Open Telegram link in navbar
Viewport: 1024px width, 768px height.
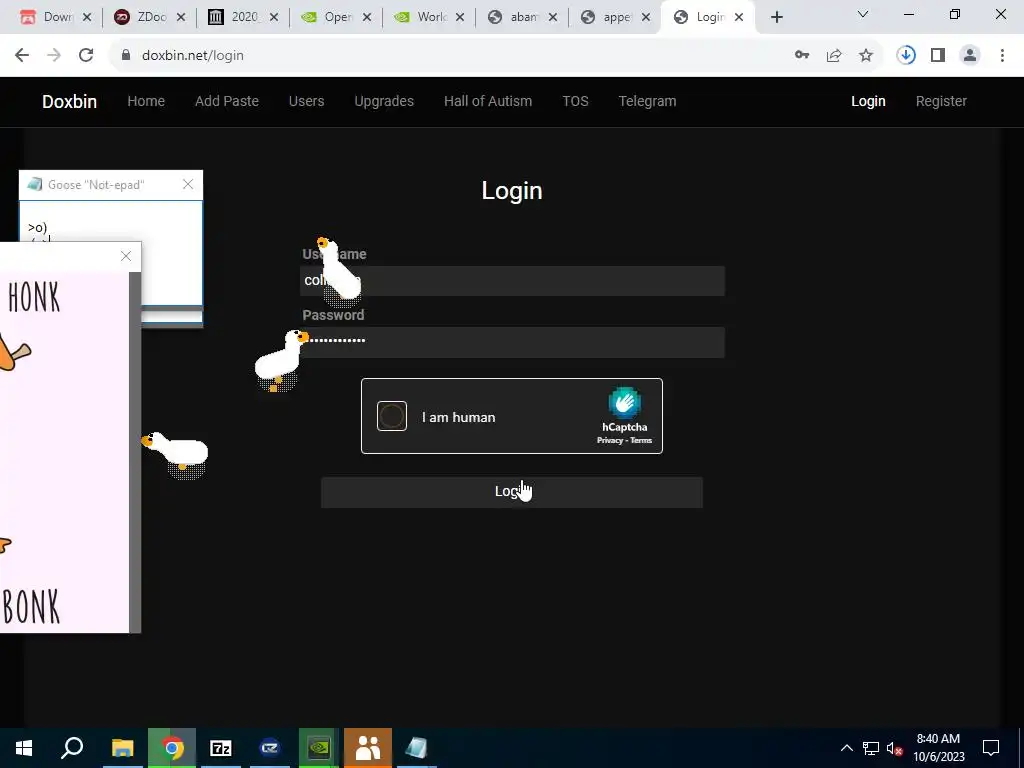click(647, 101)
